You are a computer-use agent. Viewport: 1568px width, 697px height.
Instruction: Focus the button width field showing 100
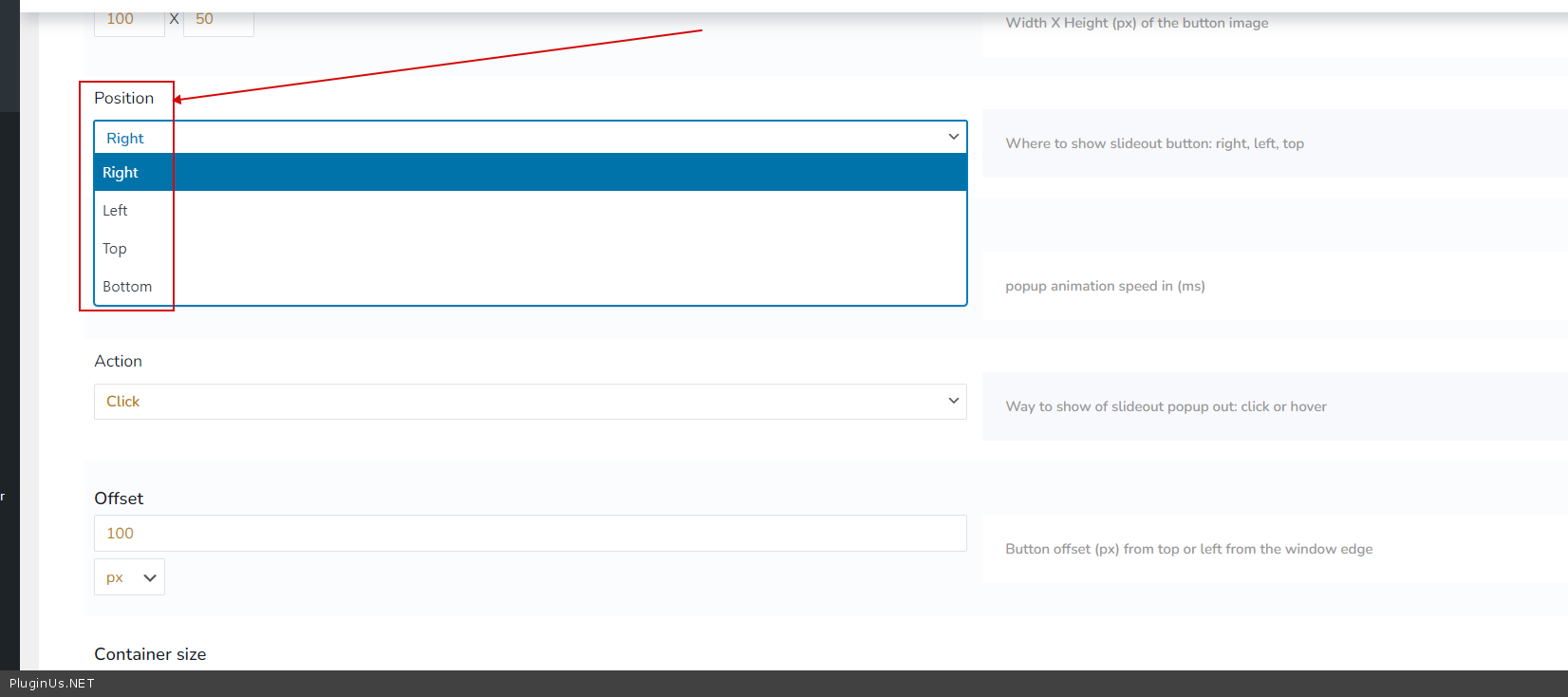[128, 20]
